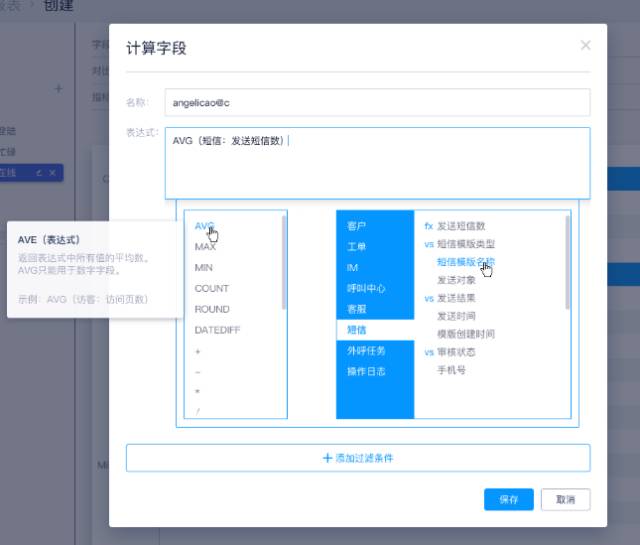
Task: Click the field list scrollbar
Action: point(567,262)
